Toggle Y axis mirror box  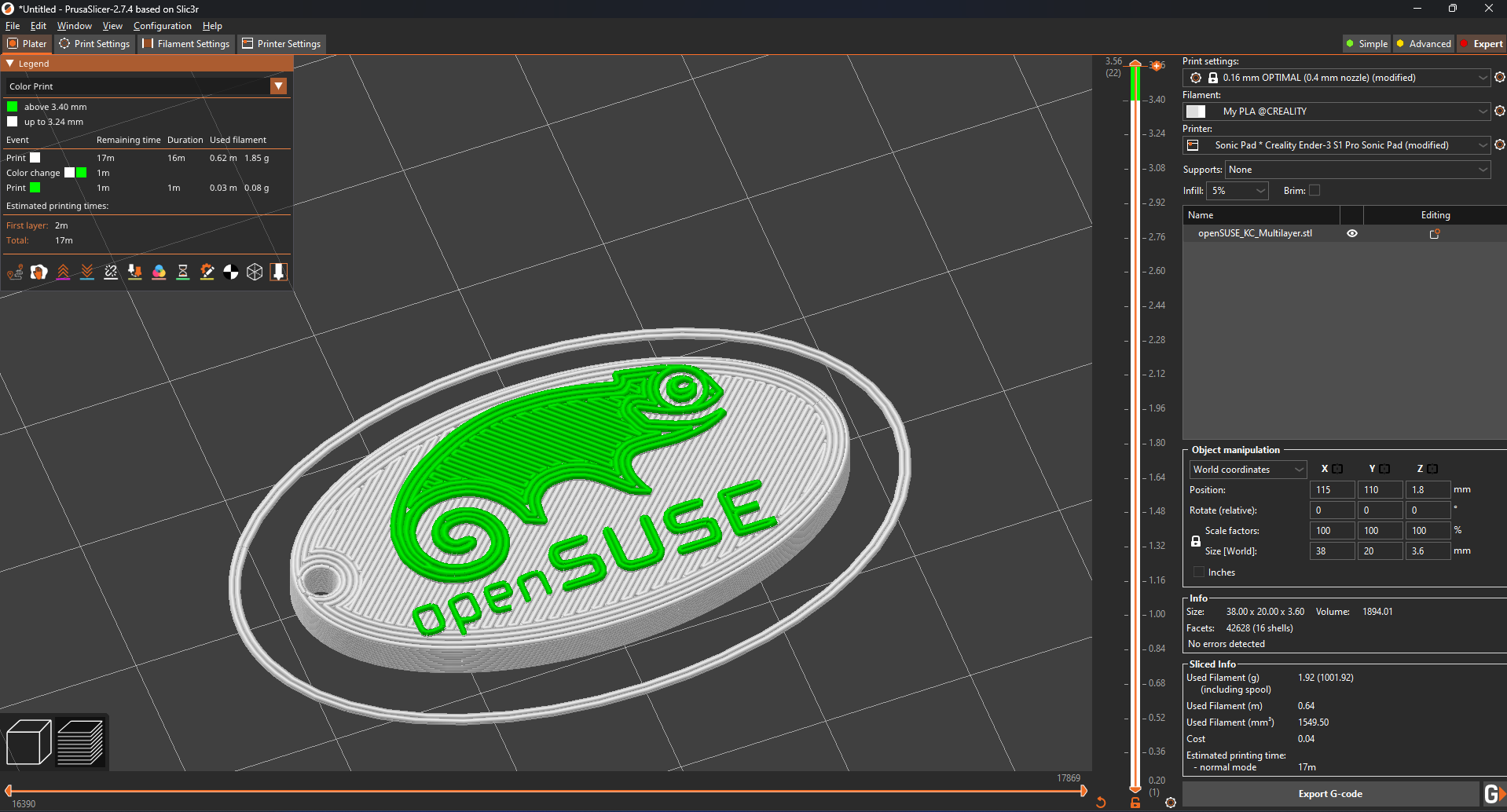point(1384,469)
